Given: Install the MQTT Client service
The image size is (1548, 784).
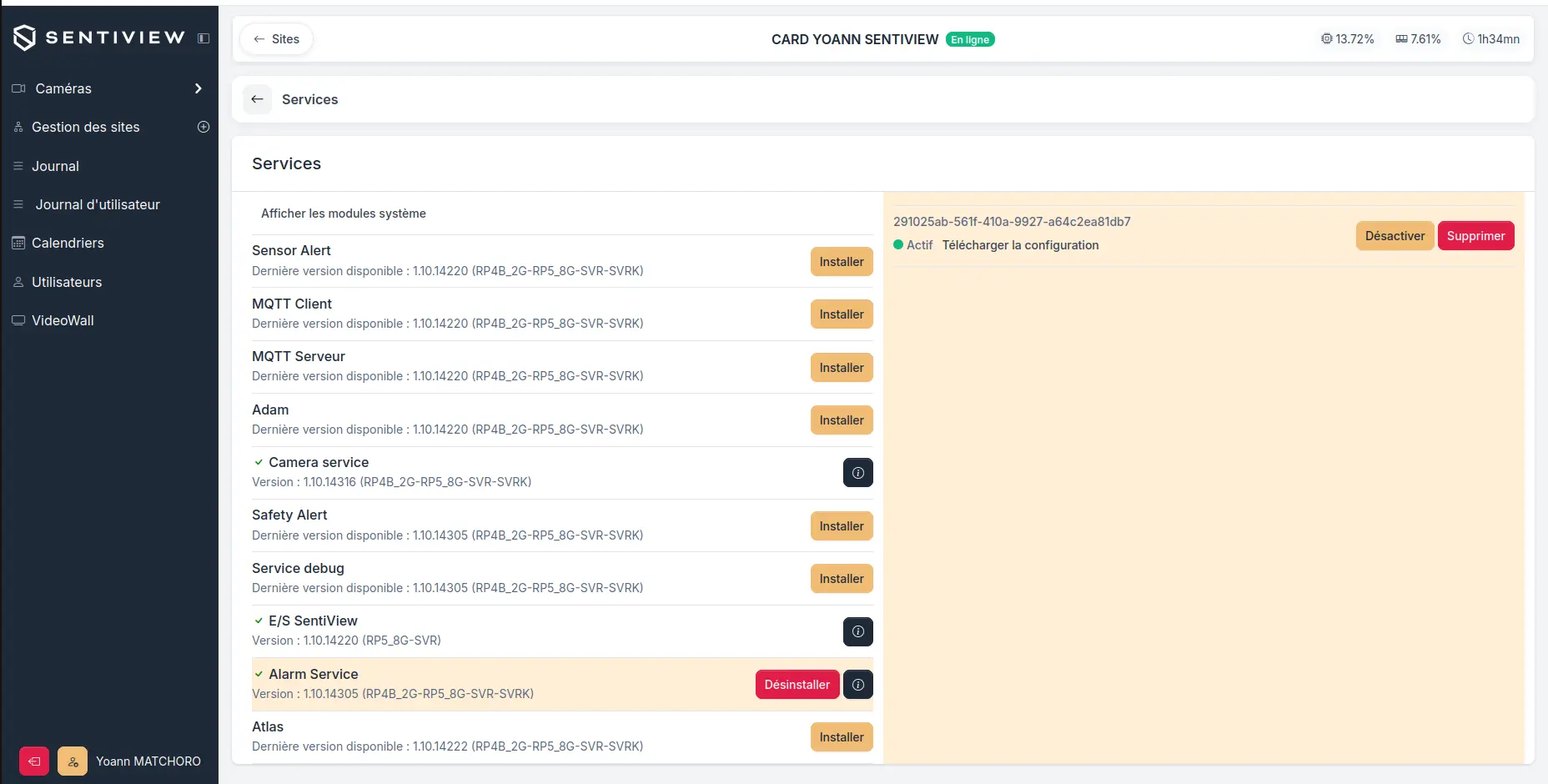Looking at the screenshot, I should 842,314.
